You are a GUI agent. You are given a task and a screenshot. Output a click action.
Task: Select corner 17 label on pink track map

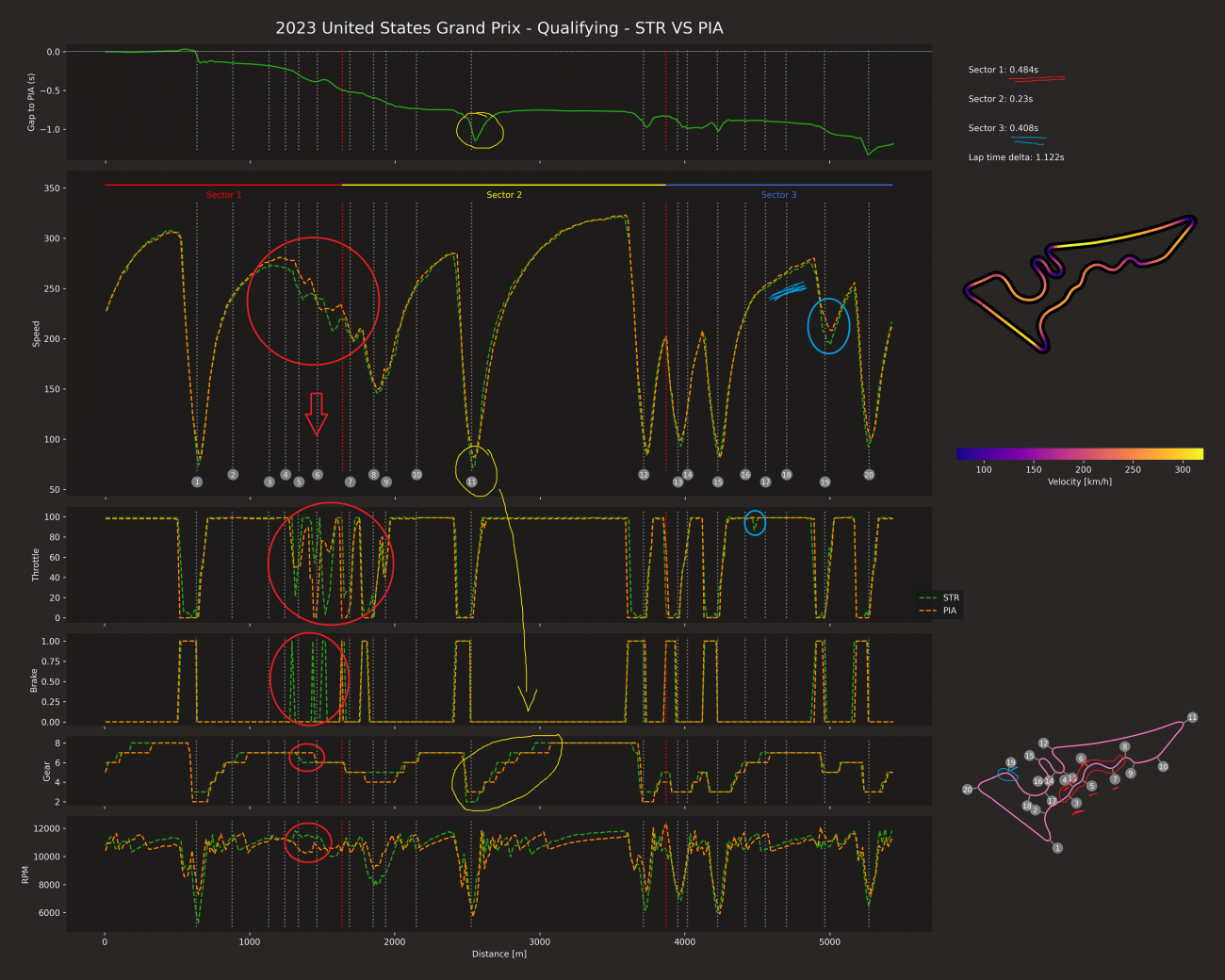click(x=1052, y=801)
